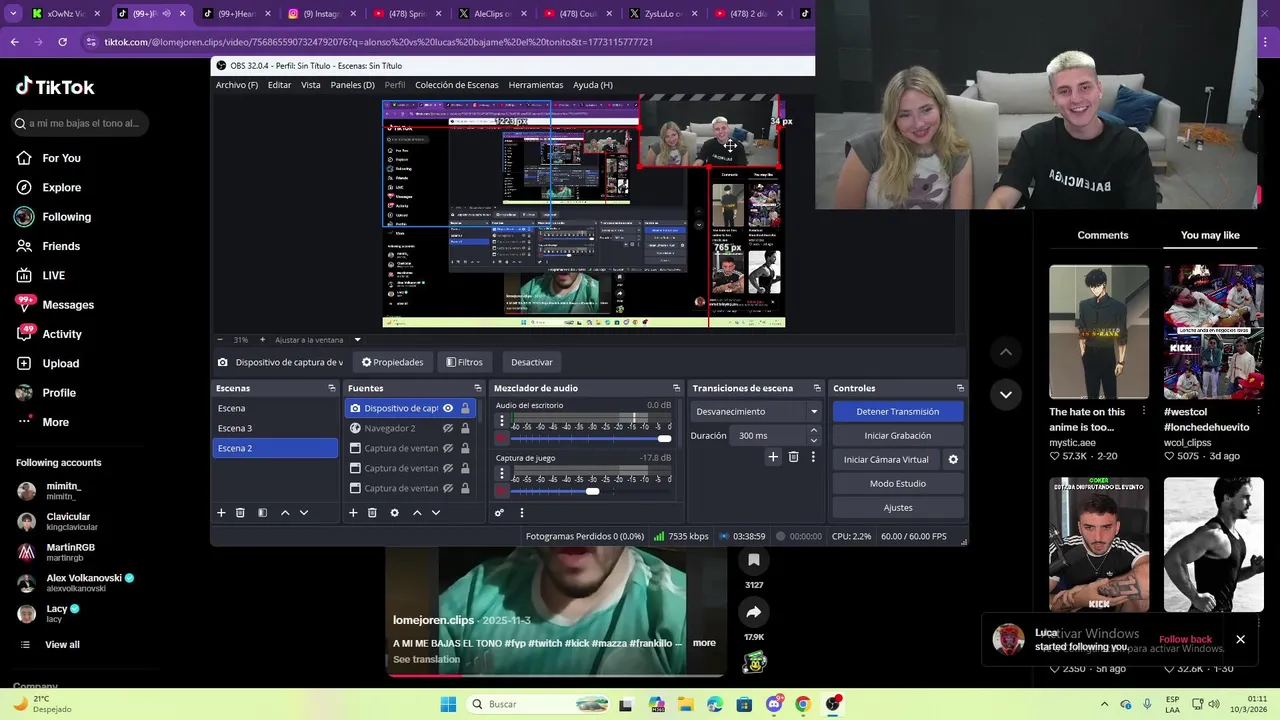This screenshot has width=1280, height=720.
Task: Open the Vista menu in OBS
Action: 311,85
